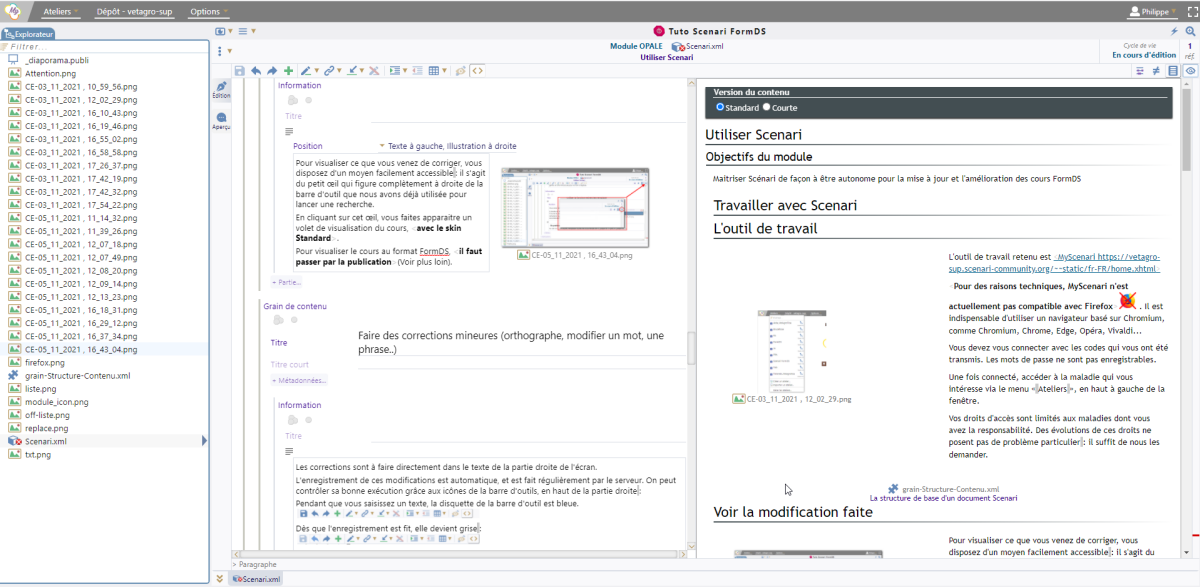This screenshot has width=1200, height=587.
Task: Click the increase indent list icon
Action: pos(395,71)
